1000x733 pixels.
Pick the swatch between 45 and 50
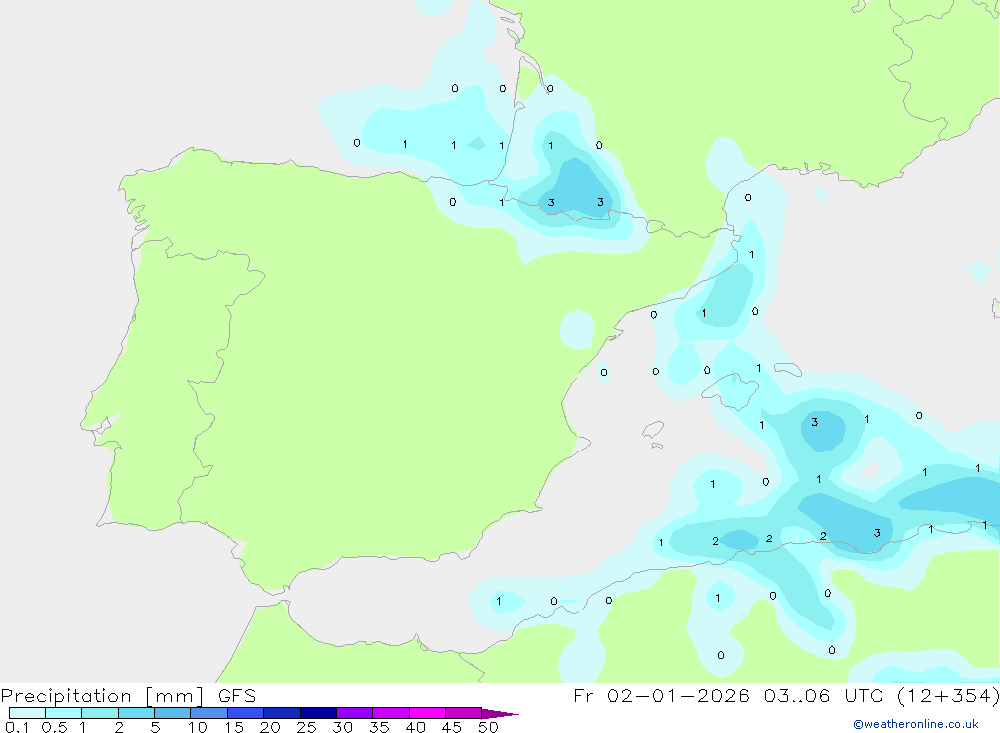click(x=463, y=713)
